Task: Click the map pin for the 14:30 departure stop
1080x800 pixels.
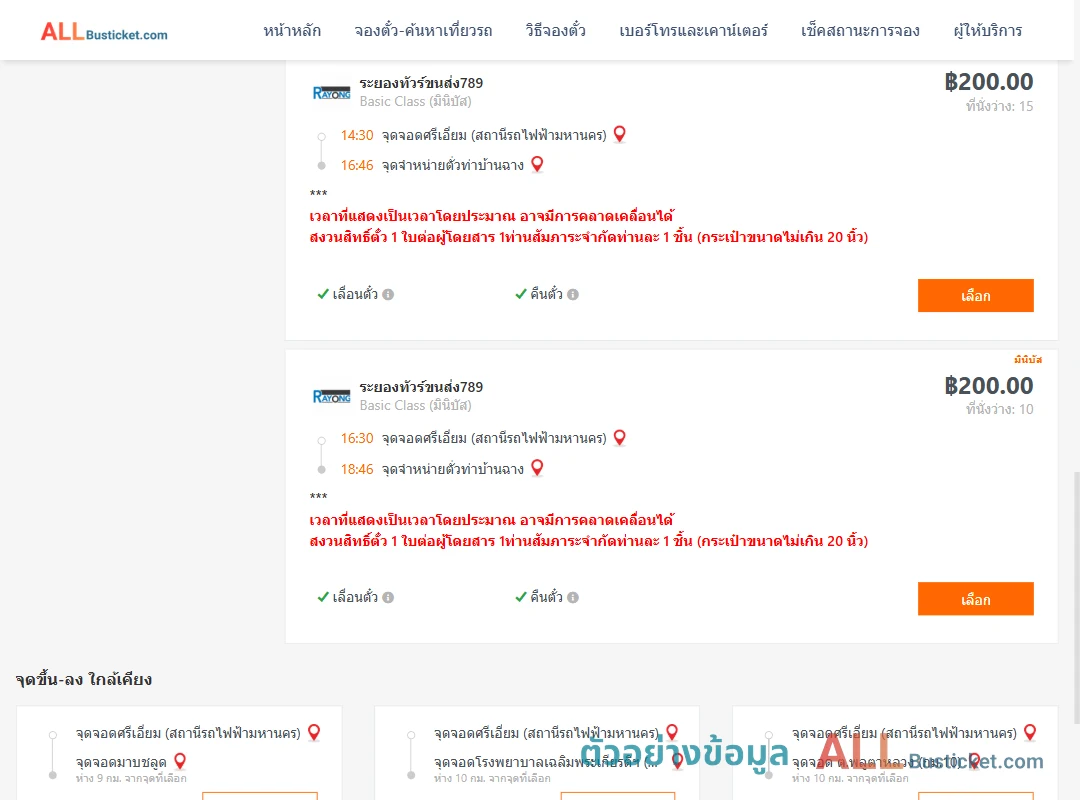Action: click(620, 134)
